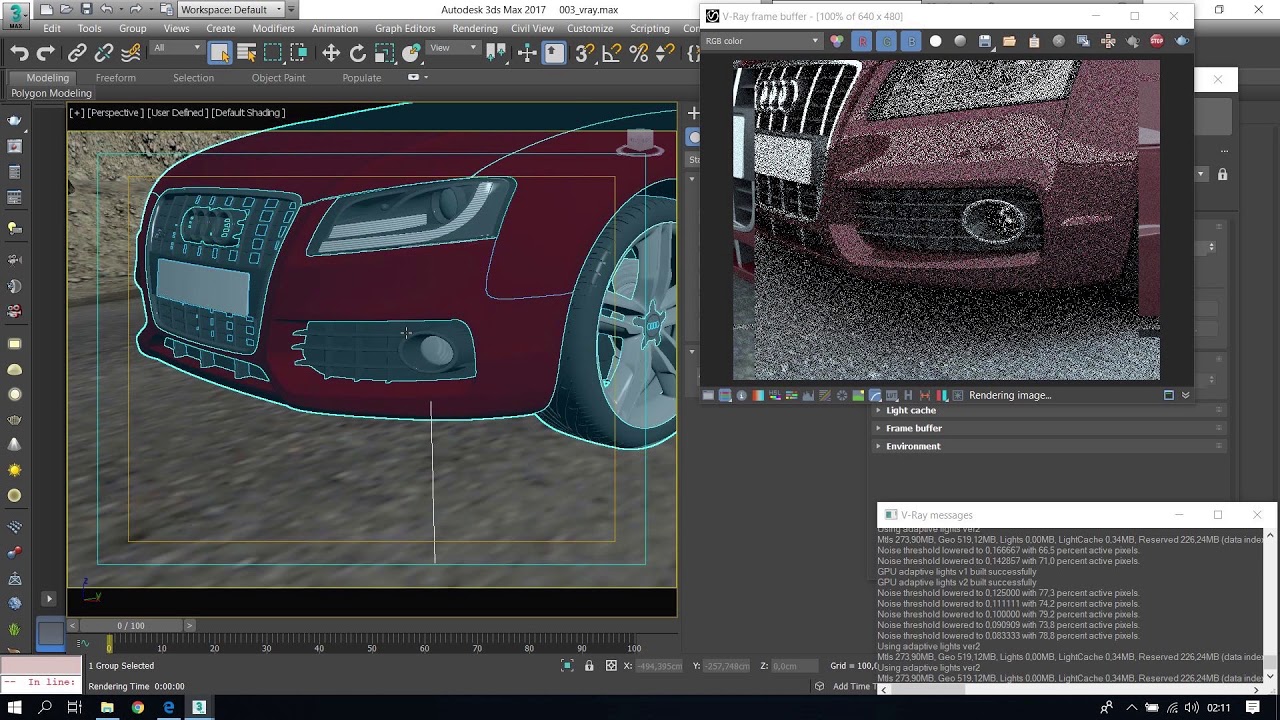1280x720 pixels.
Task: Toggle the blue channel button
Action: pyautogui.click(x=911, y=41)
